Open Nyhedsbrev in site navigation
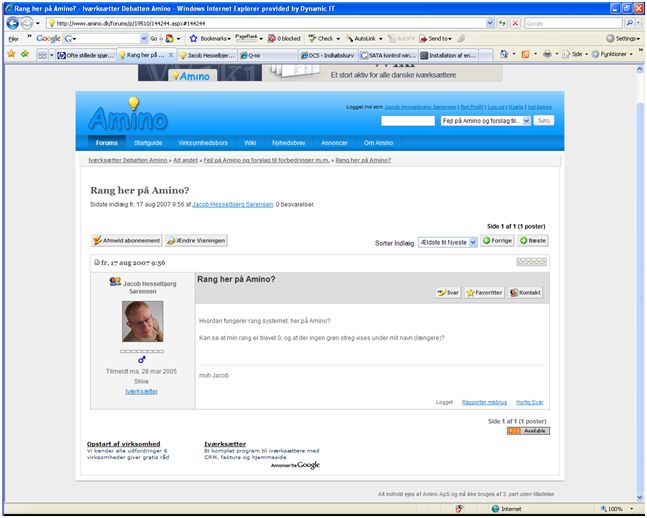This screenshot has height=518, width=647. pyautogui.click(x=289, y=143)
